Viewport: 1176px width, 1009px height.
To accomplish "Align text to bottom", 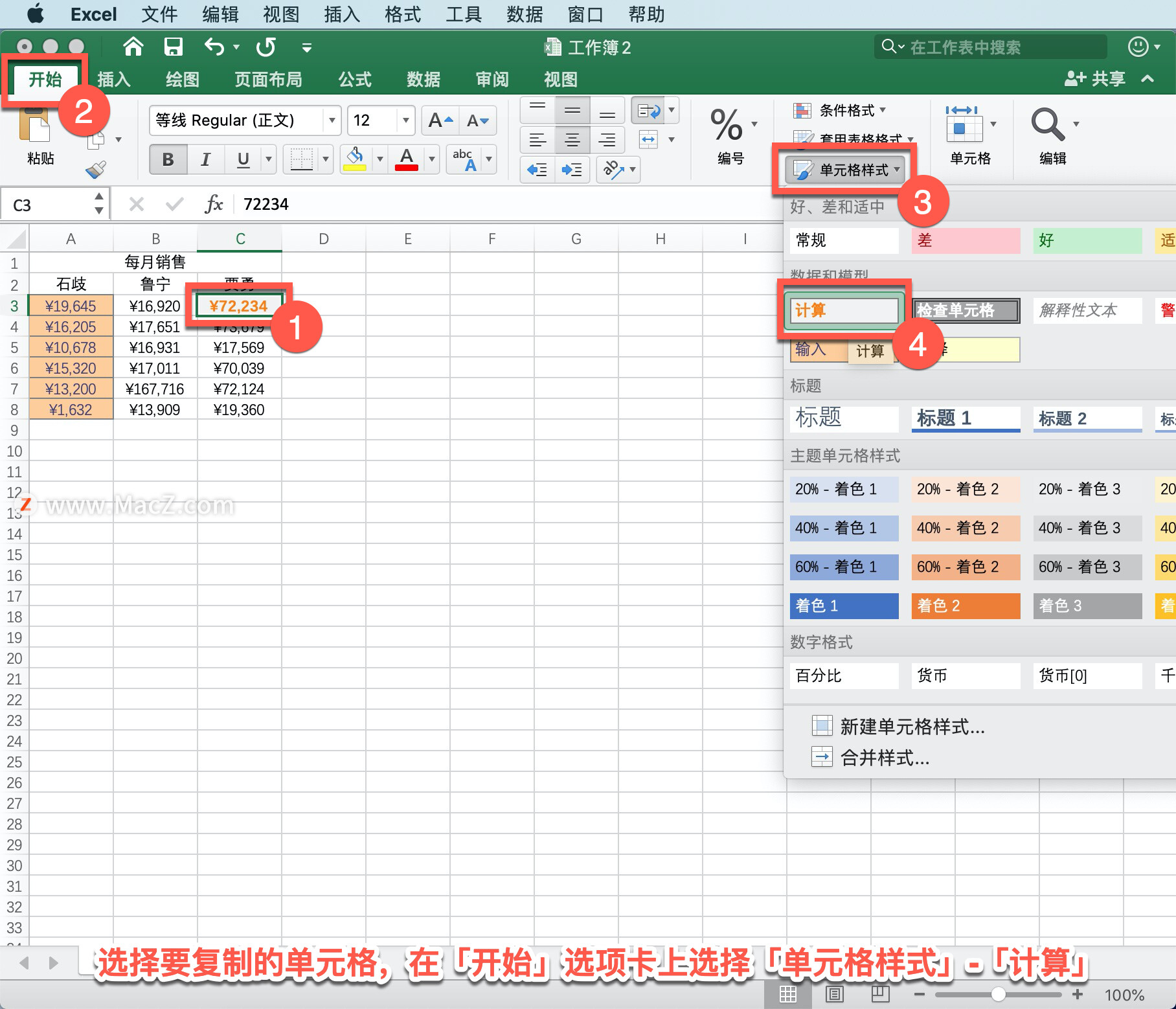I will click(607, 110).
